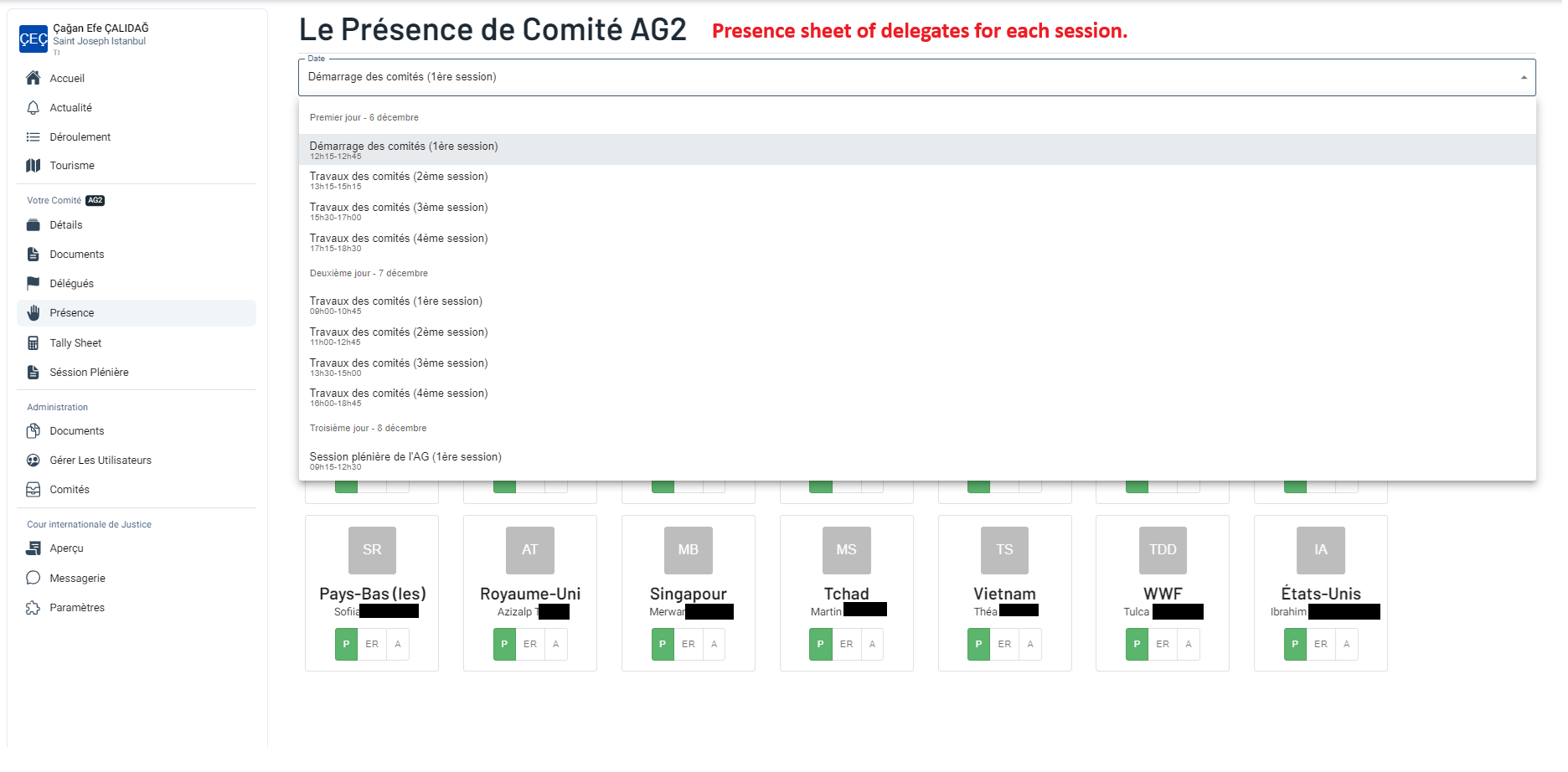This screenshot has height=772, width=1568.
Task: Open Actualité bell icon in sidebar
Action: click(x=34, y=108)
